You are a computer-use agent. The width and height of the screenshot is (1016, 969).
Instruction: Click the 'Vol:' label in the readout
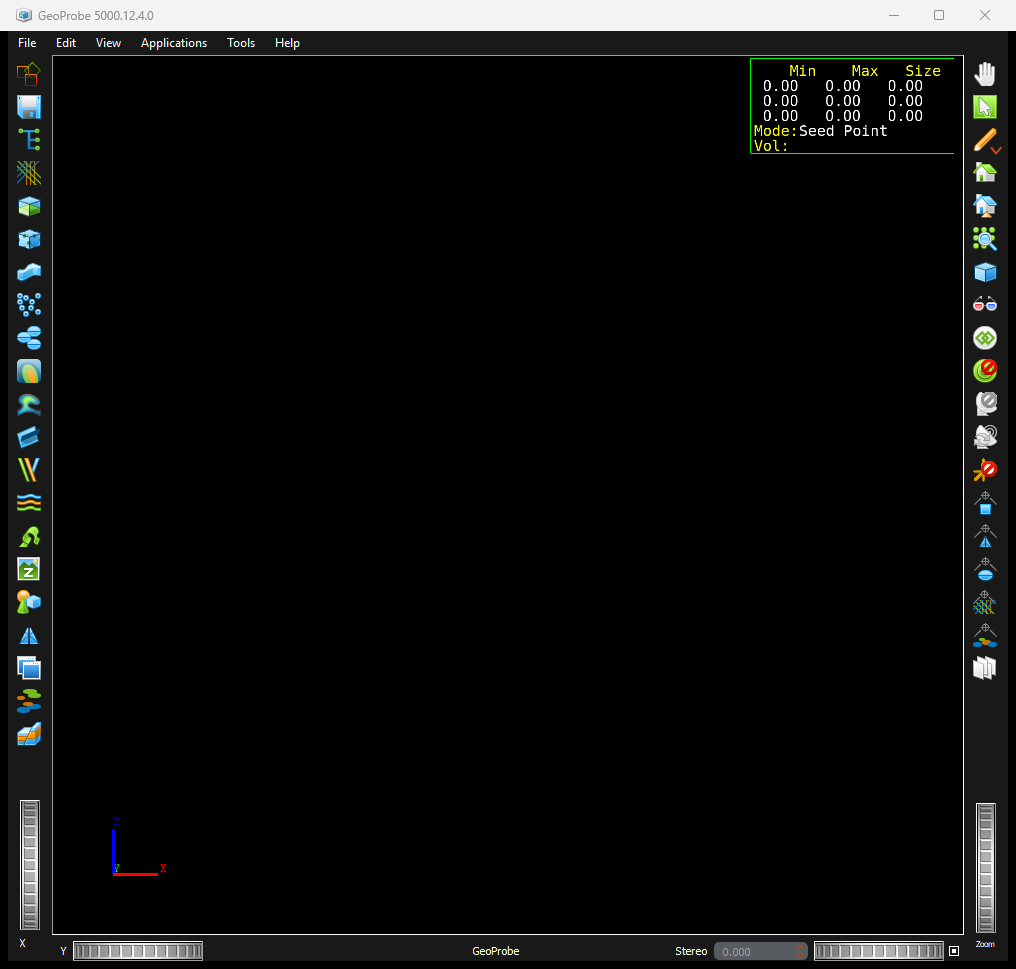pyautogui.click(x=771, y=146)
